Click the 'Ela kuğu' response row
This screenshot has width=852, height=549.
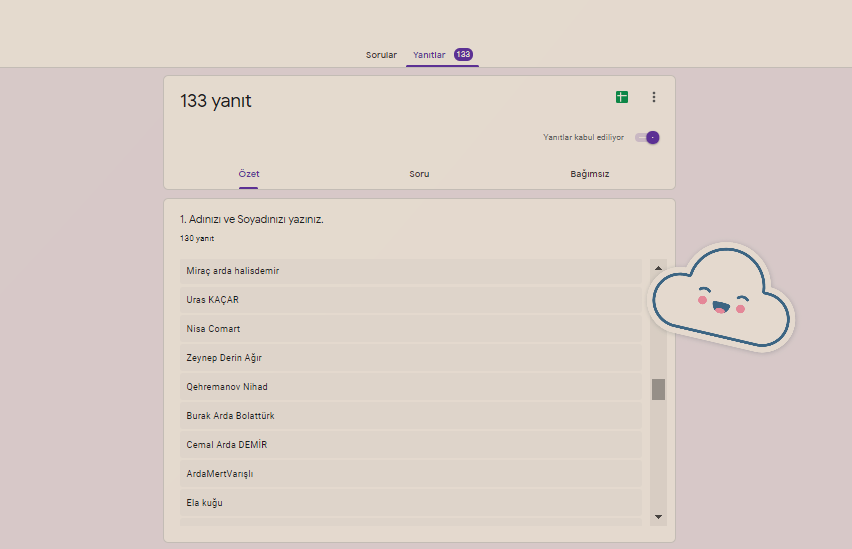coord(410,503)
